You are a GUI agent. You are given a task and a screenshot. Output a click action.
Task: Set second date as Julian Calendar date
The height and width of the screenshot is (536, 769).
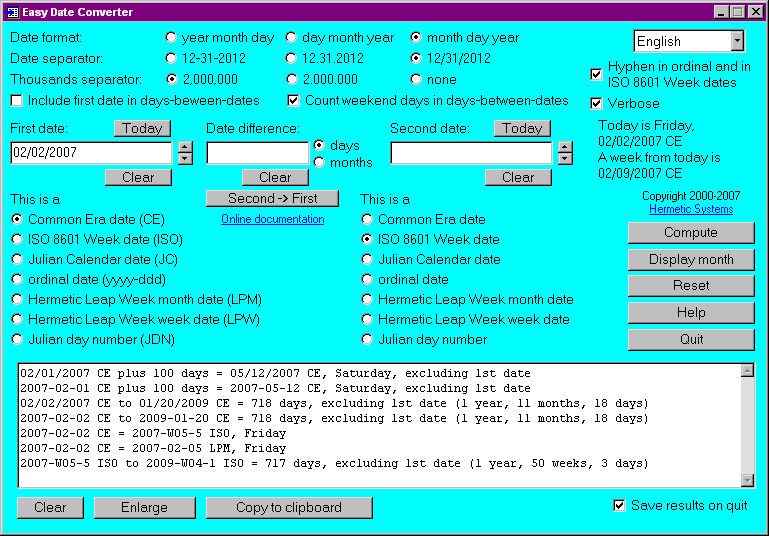(367, 259)
